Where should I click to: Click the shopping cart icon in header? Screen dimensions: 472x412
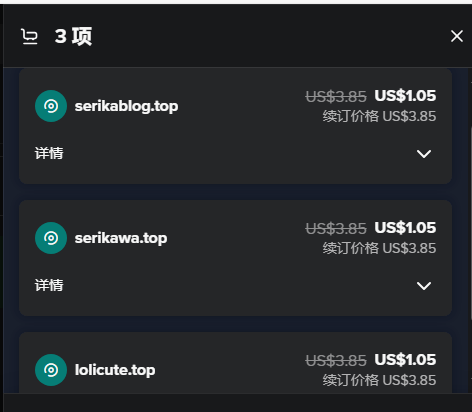point(29,36)
